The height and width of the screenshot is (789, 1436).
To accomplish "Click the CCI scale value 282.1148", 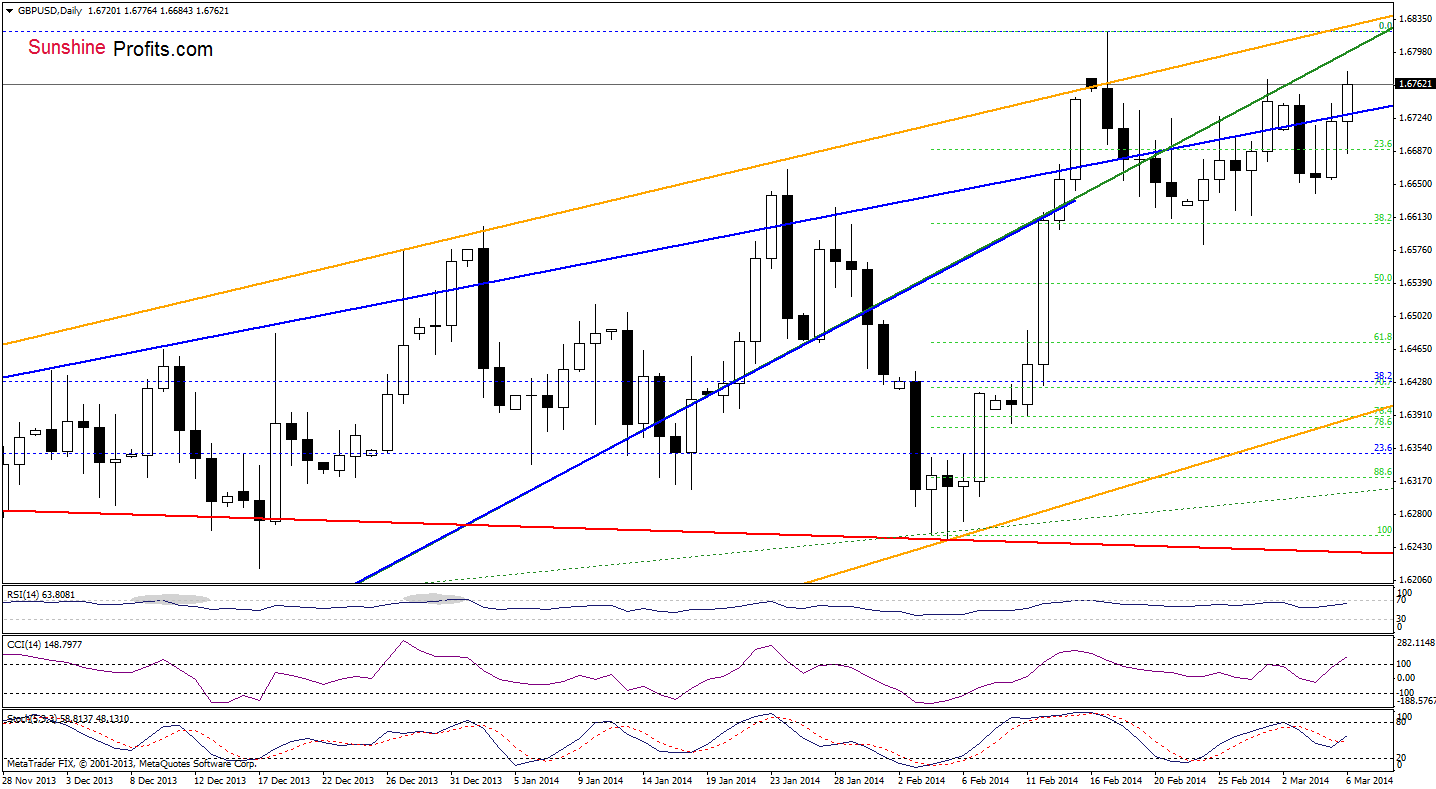I will click(1415, 643).
